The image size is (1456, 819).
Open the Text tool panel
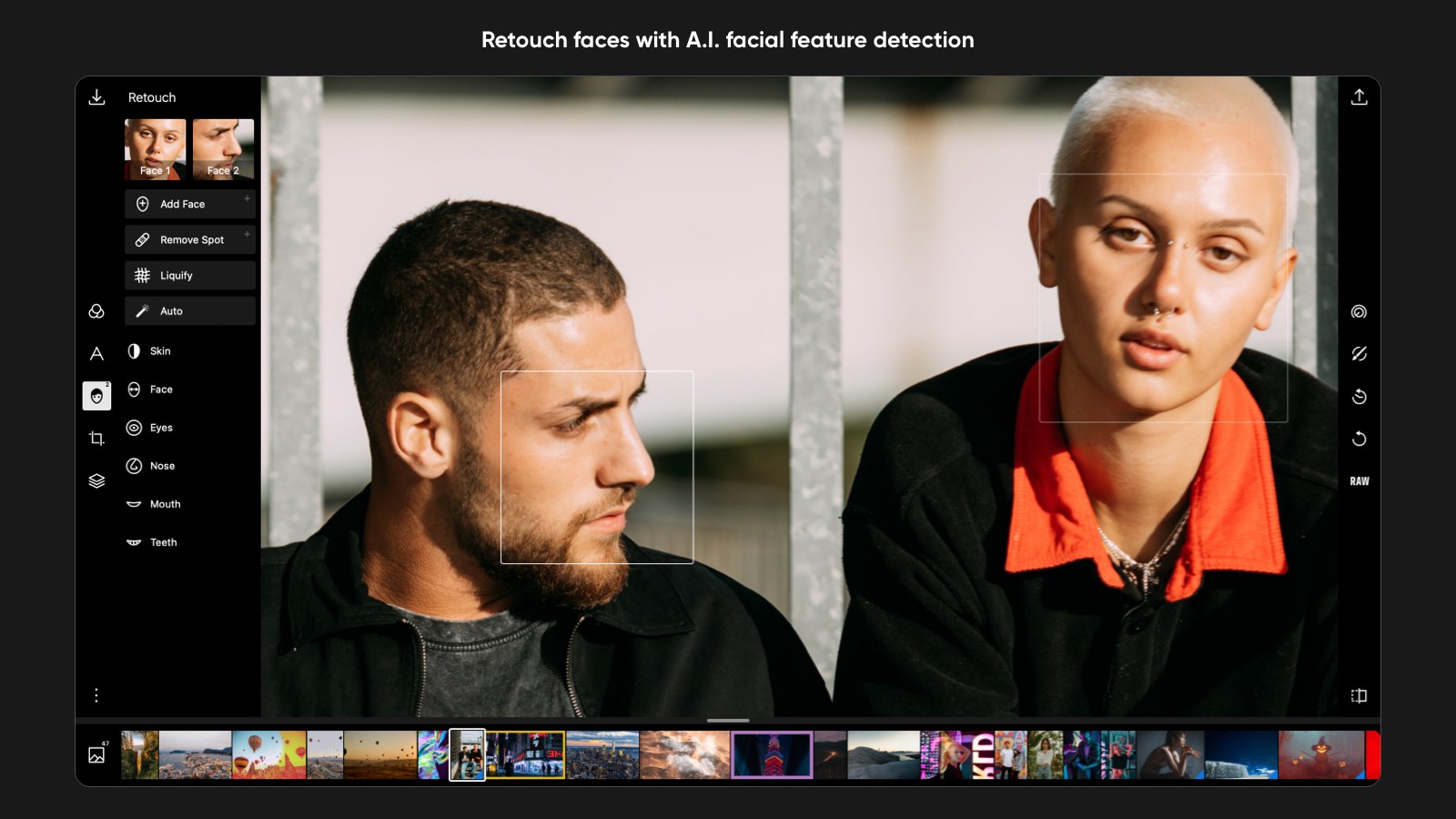[96, 354]
